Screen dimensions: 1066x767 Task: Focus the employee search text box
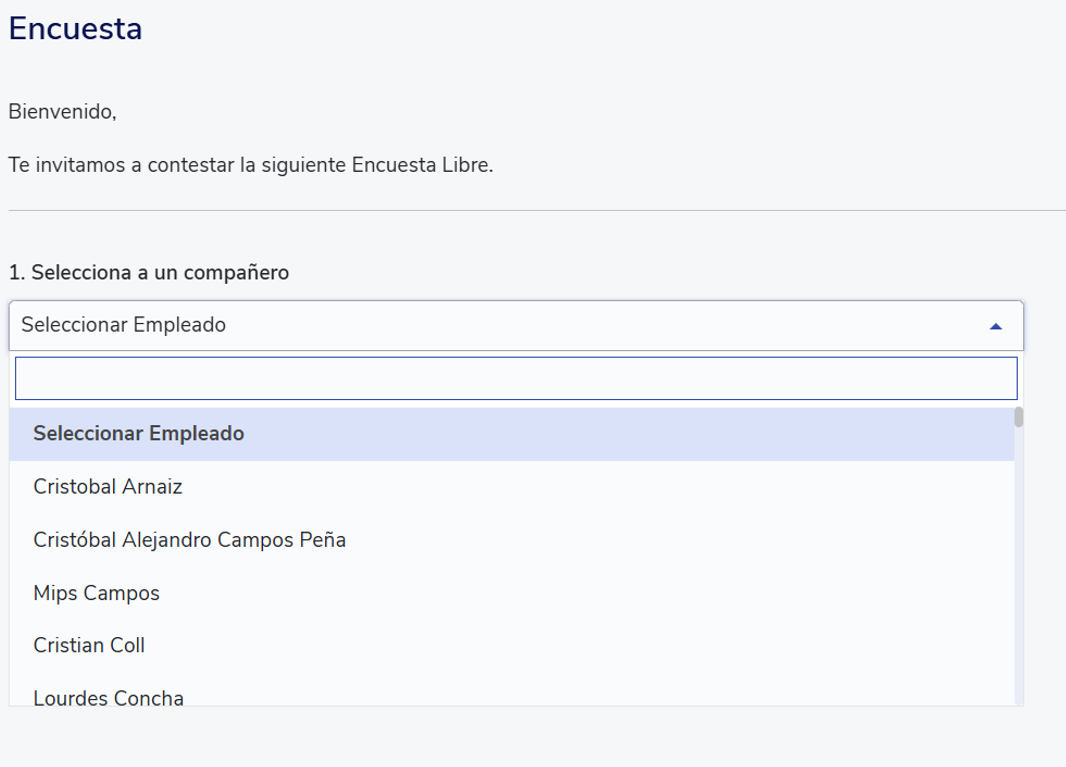516,379
